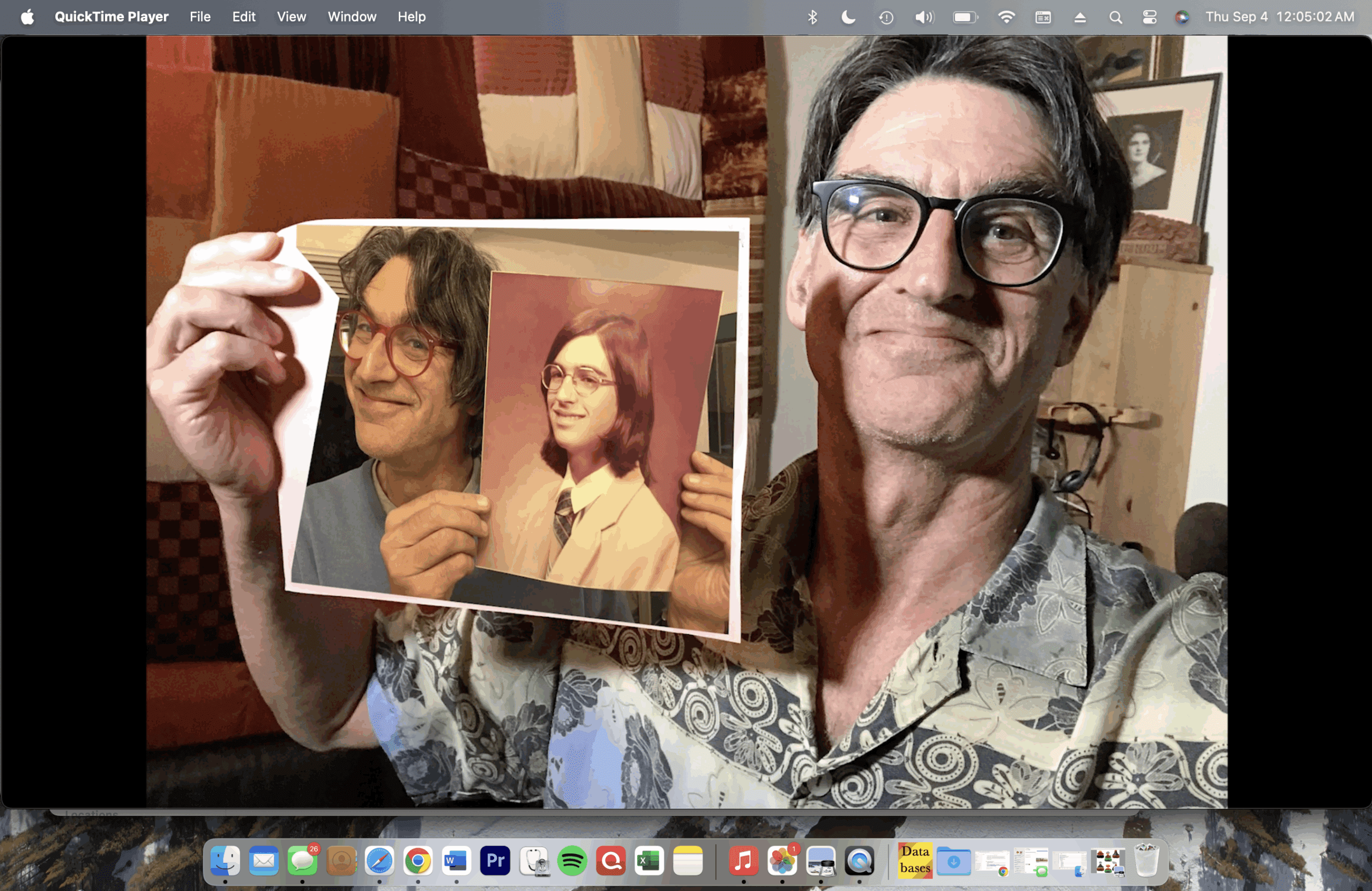Open the Wi-Fi status menu

coord(1006,17)
